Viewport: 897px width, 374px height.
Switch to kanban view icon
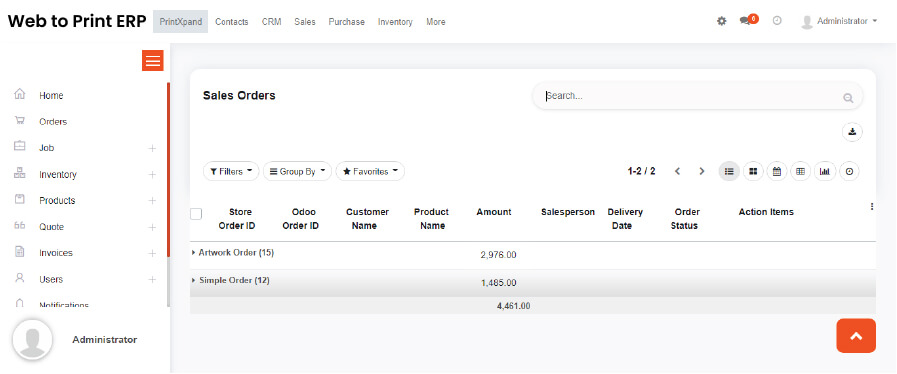coord(753,171)
